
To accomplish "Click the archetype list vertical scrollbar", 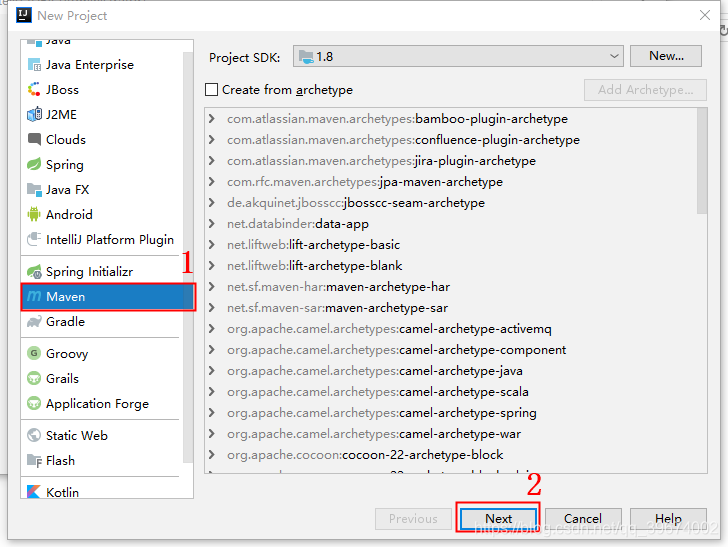I will 702,162.
